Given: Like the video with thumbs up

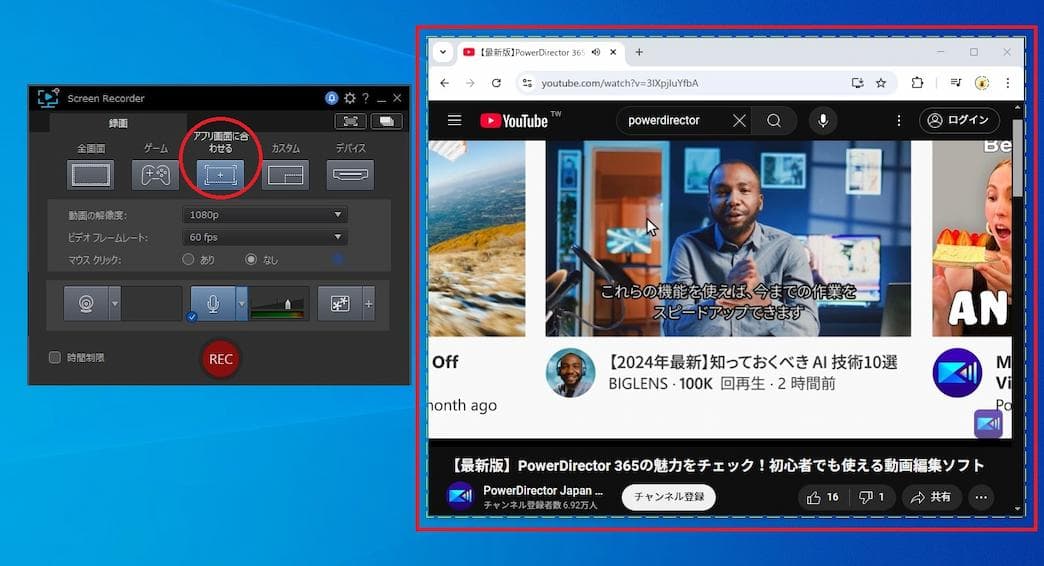Looking at the screenshot, I should 823,497.
